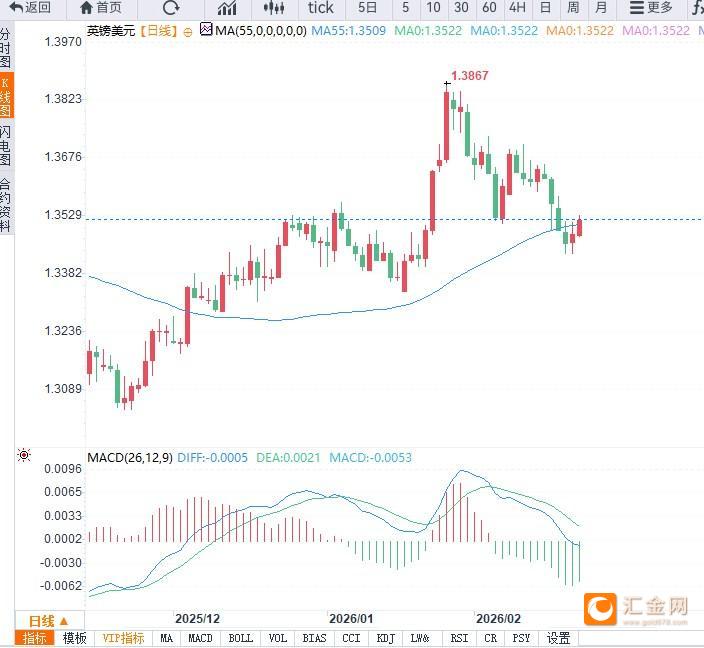Select the 模板 bottom tab
The width and height of the screenshot is (704, 648).
[75, 638]
